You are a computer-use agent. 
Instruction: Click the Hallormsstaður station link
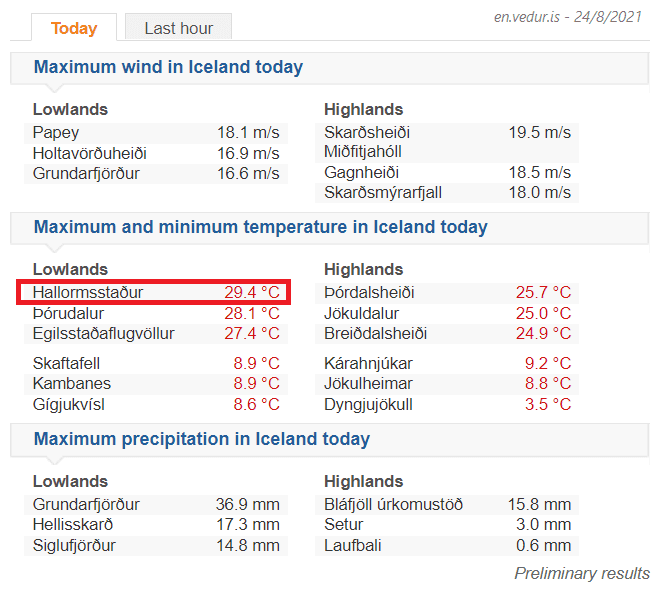tap(88, 293)
